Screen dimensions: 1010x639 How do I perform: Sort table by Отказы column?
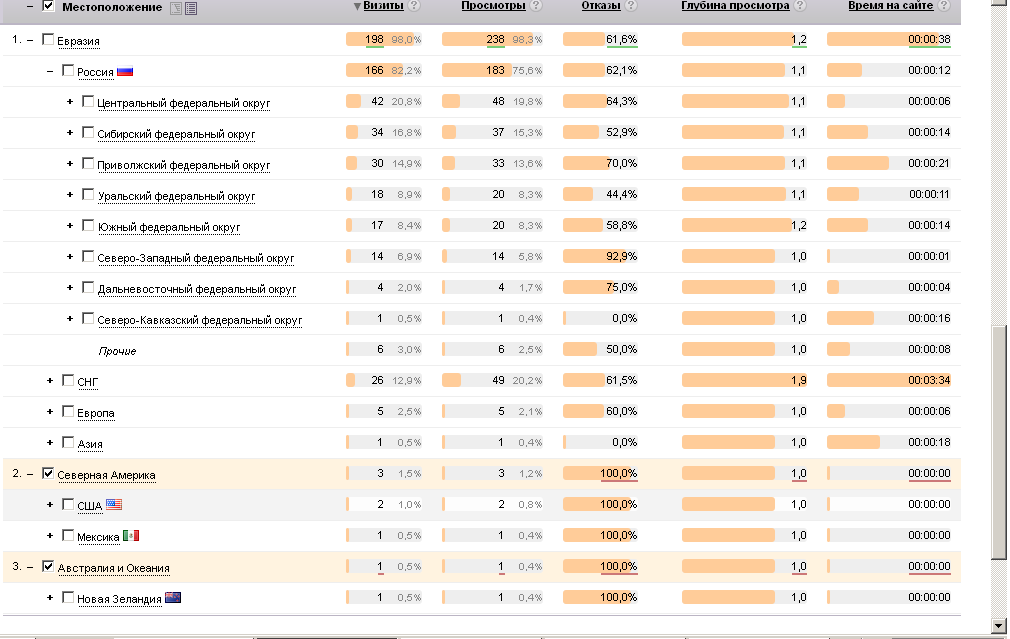point(600,6)
